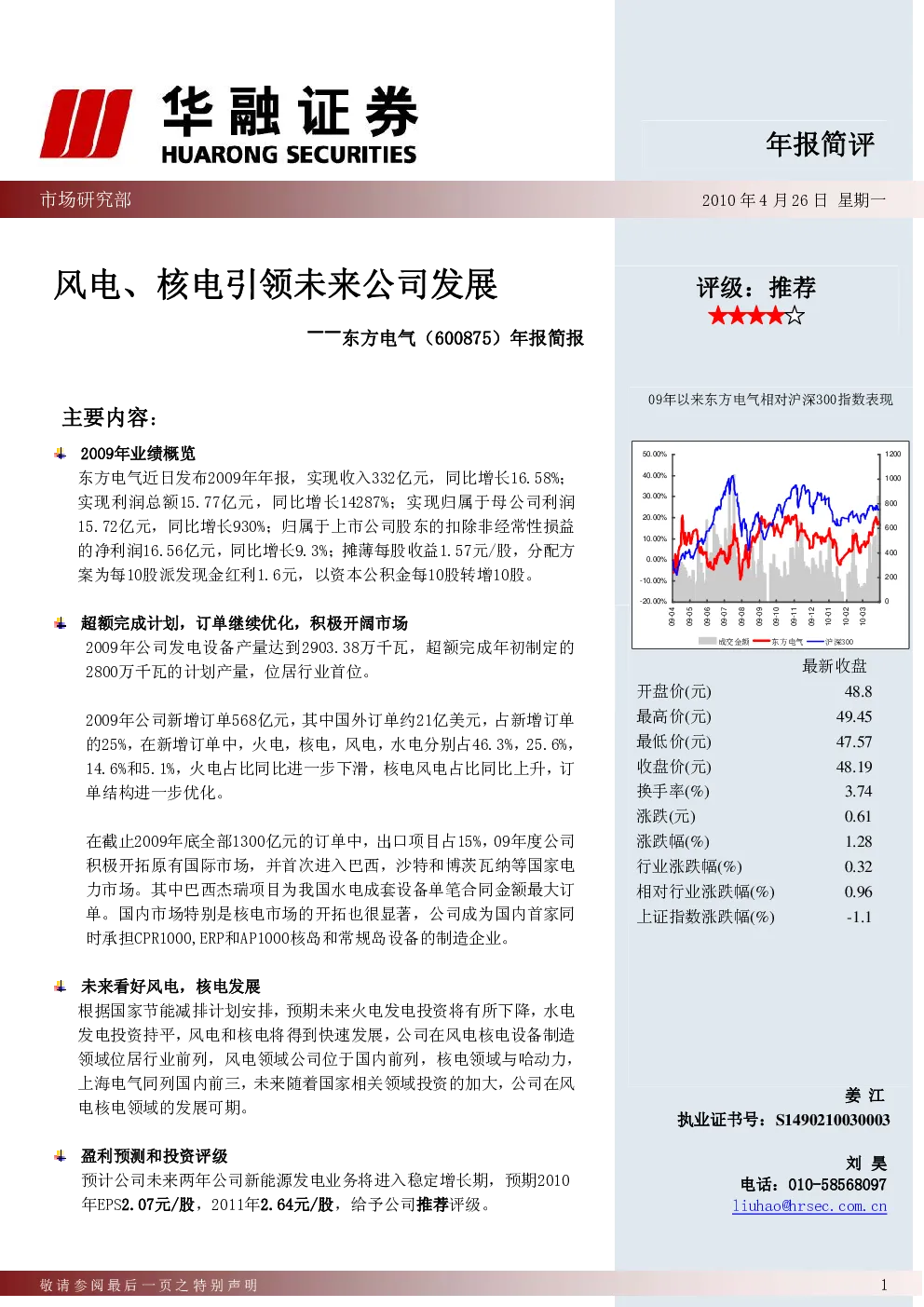This screenshot has height=1307, width=924.
Task: Click bullet icon beside 2009年业绩概览
Action: (x=61, y=454)
